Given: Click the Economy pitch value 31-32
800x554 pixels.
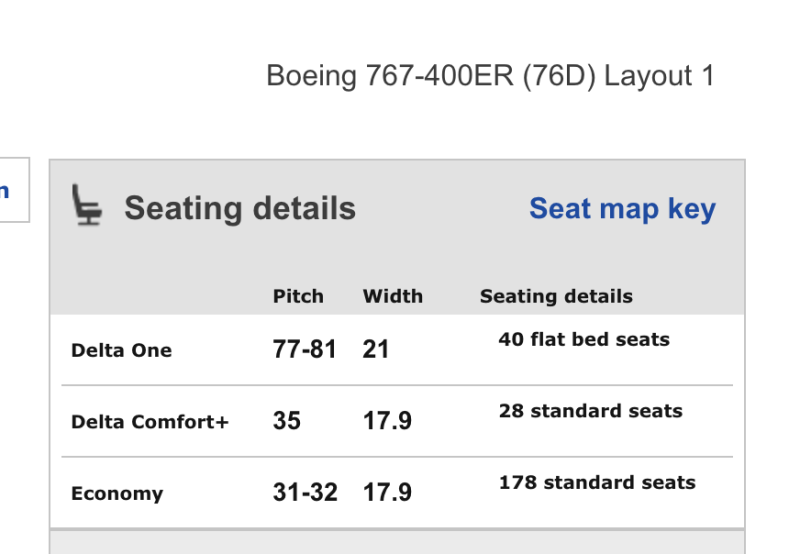Looking at the screenshot, I should click(305, 492).
